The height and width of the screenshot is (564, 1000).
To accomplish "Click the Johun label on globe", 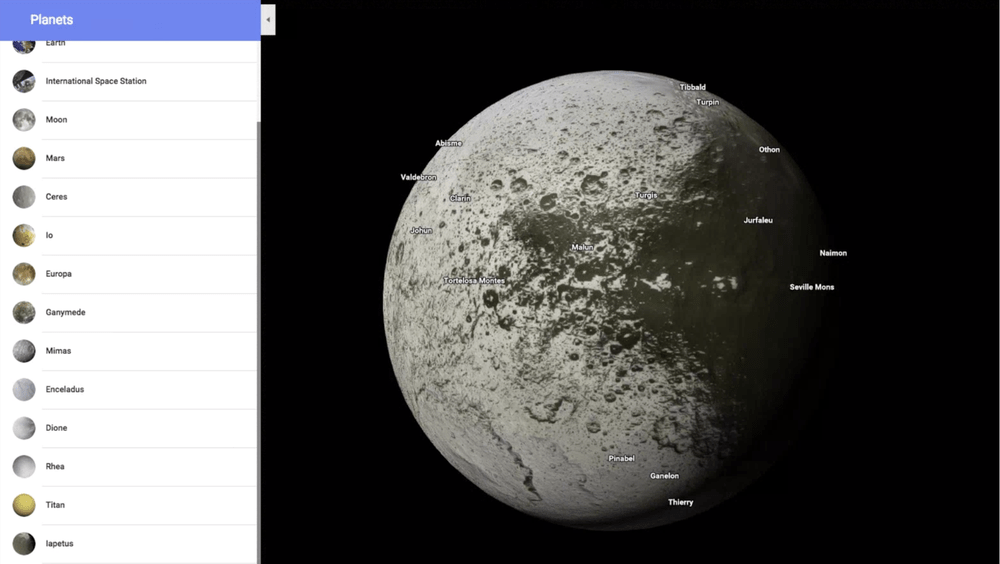I will coord(421,230).
